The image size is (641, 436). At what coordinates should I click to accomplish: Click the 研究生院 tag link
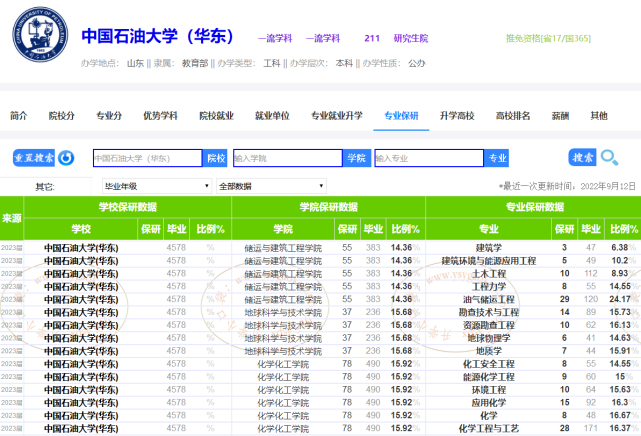coord(410,38)
